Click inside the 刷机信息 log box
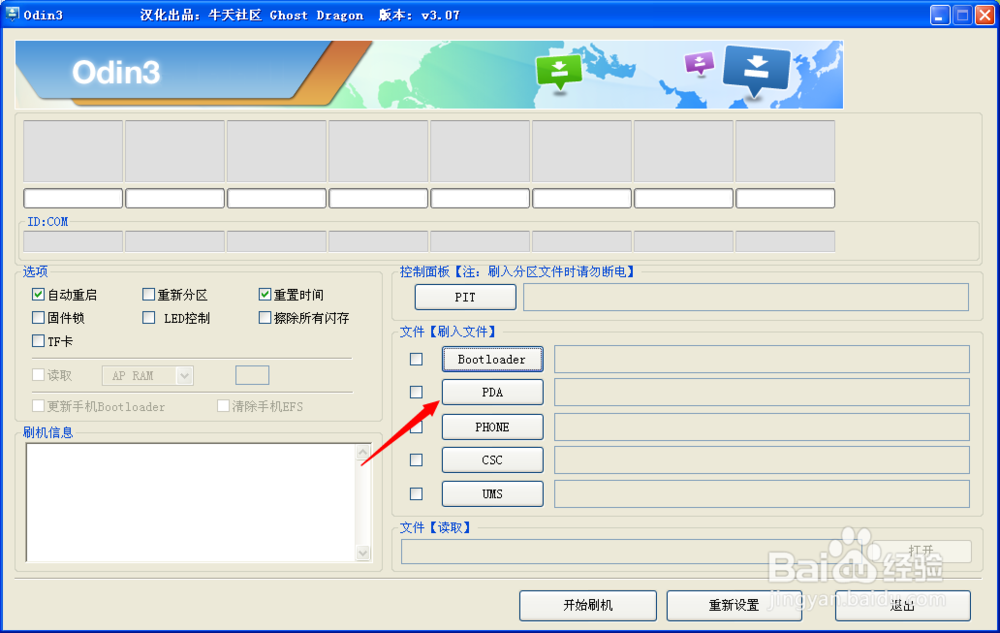Viewport: 1000px width, 633px height. point(191,502)
